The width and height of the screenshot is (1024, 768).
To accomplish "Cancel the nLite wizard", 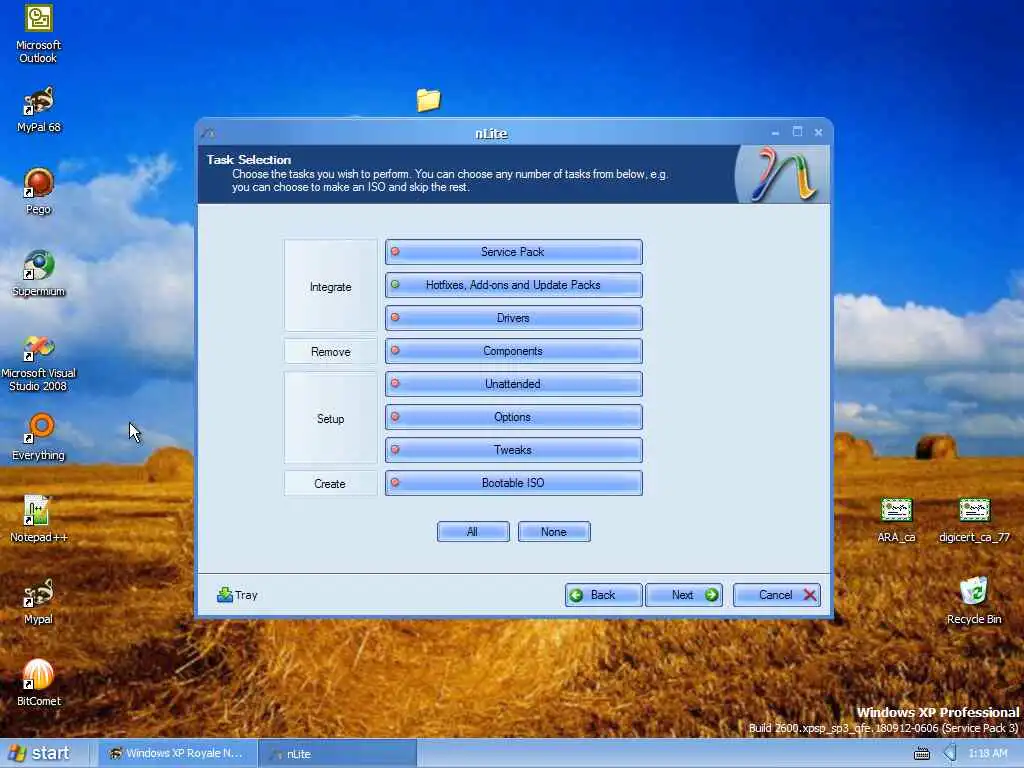I will pos(776,595).
